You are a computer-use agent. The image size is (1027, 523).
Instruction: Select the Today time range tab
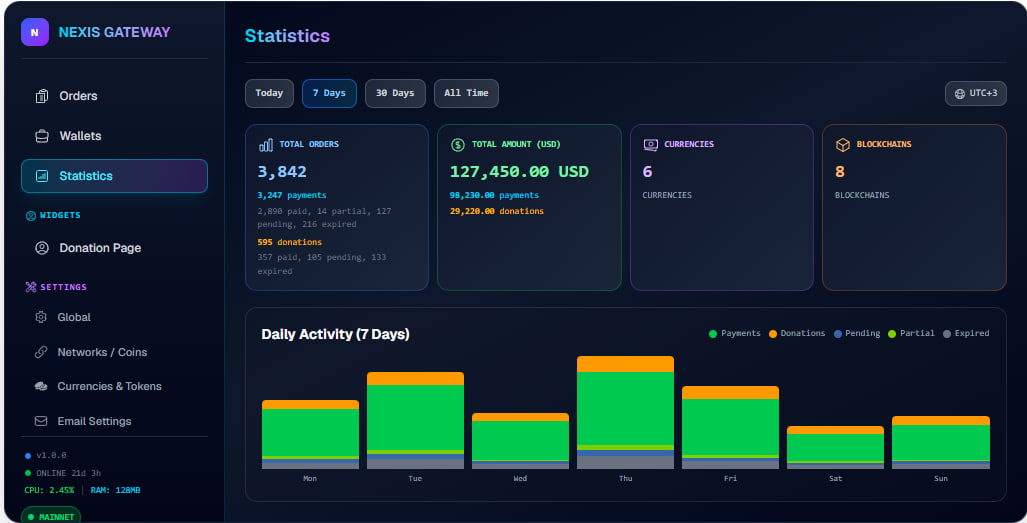pyautogui.click(x=269, y=93)
